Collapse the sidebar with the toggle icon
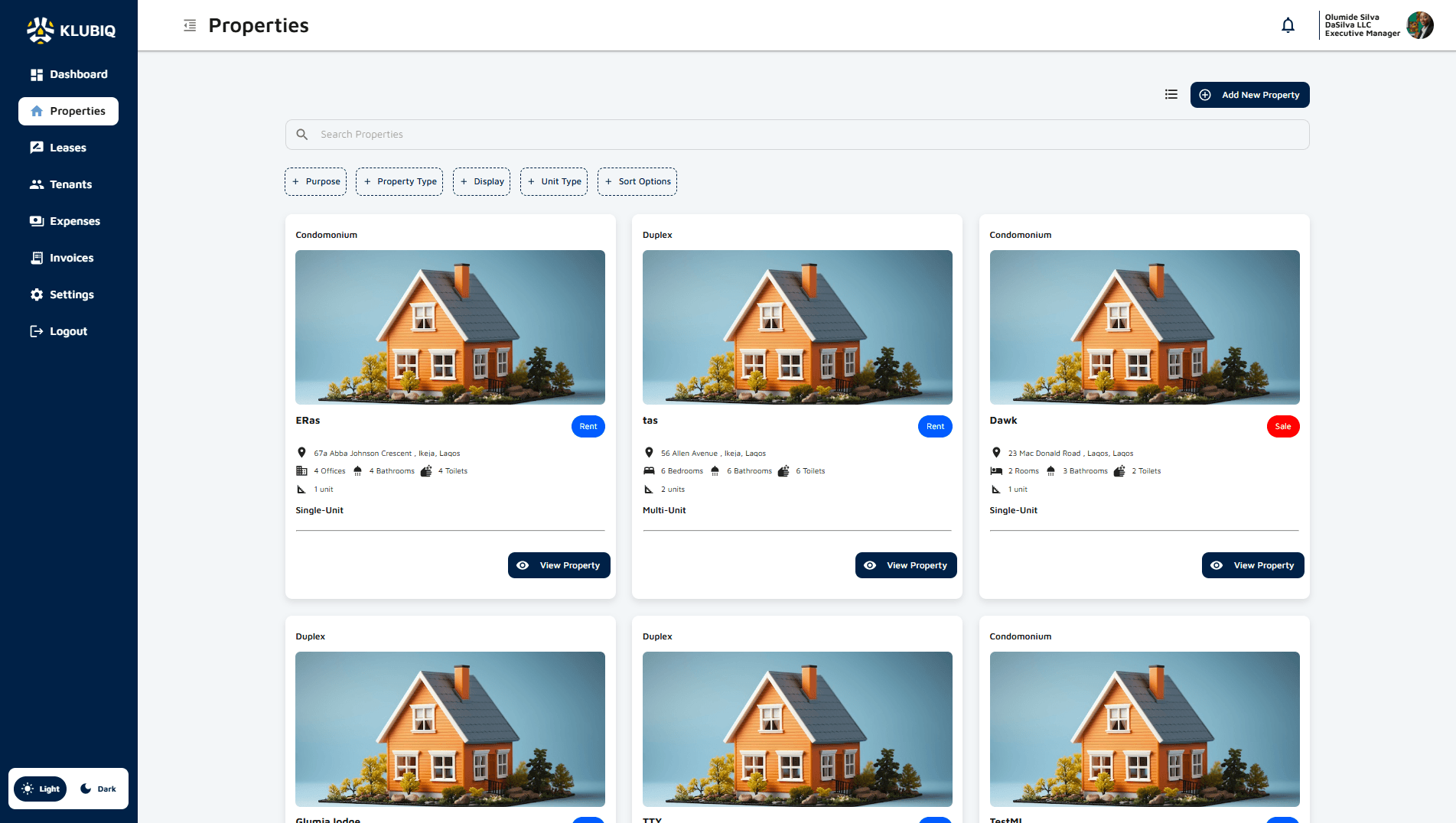1456x823 pixels. (x=189, y=25)
